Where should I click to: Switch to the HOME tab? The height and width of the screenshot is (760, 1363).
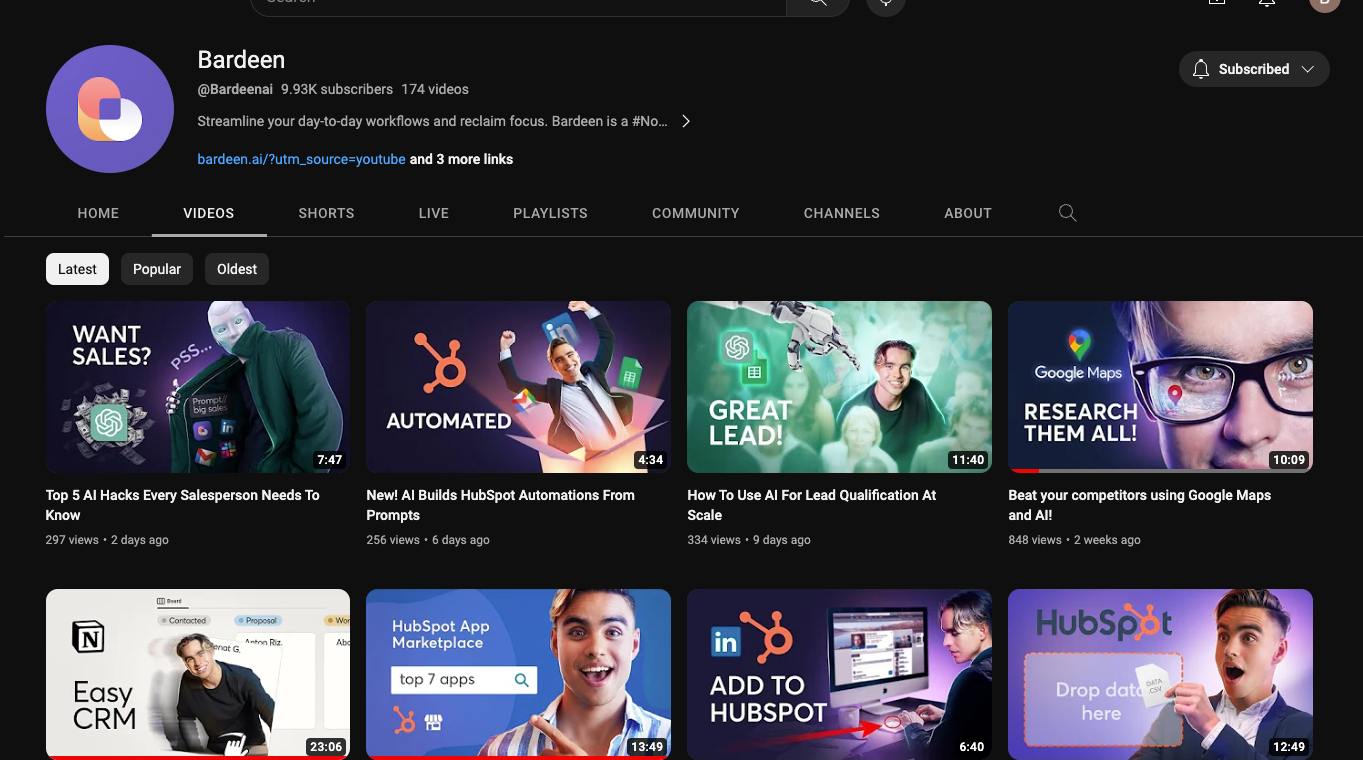tap(98, 213)
